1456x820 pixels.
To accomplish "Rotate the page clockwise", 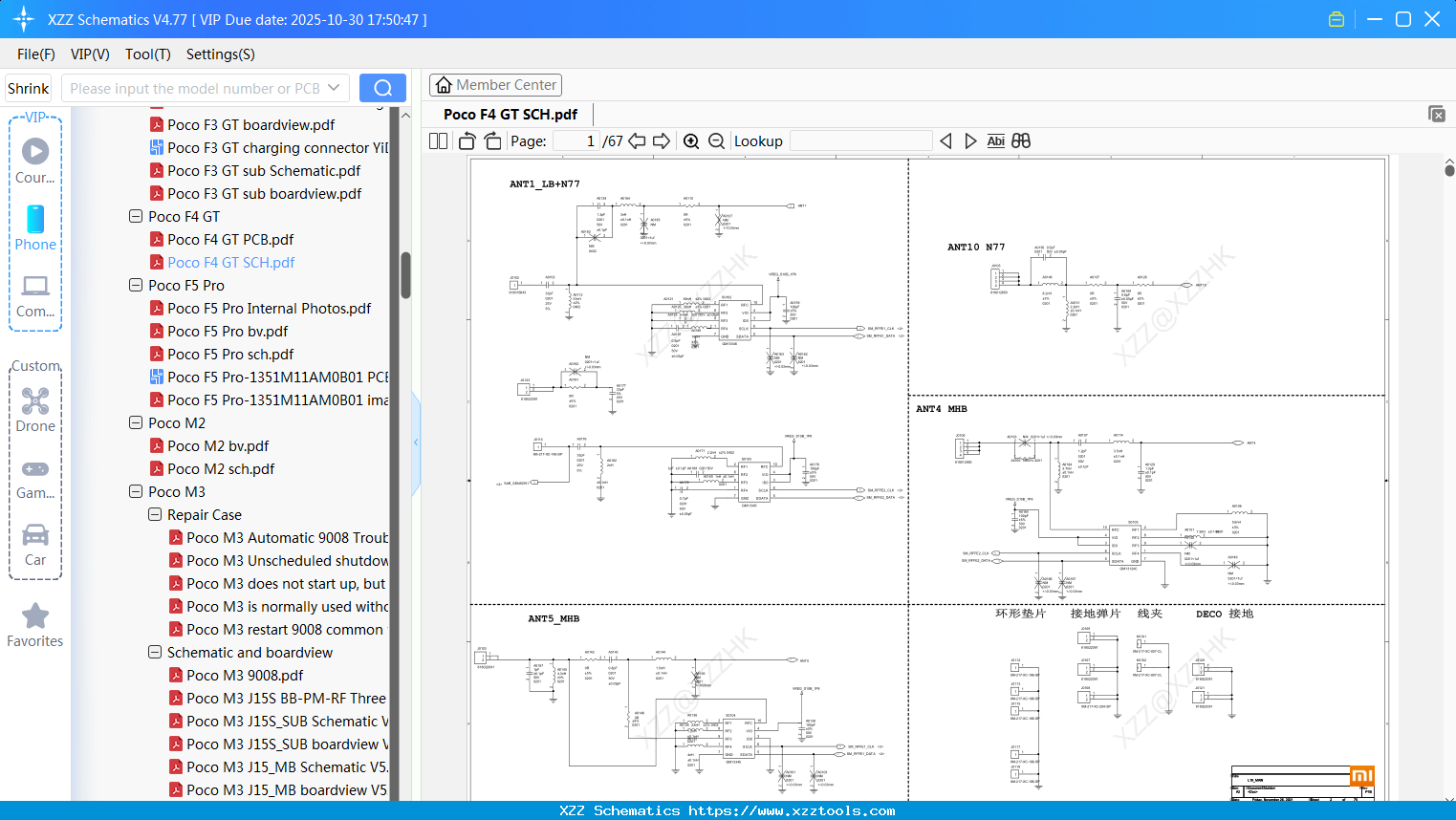I will pyautogui.click(x=493, y=141).
